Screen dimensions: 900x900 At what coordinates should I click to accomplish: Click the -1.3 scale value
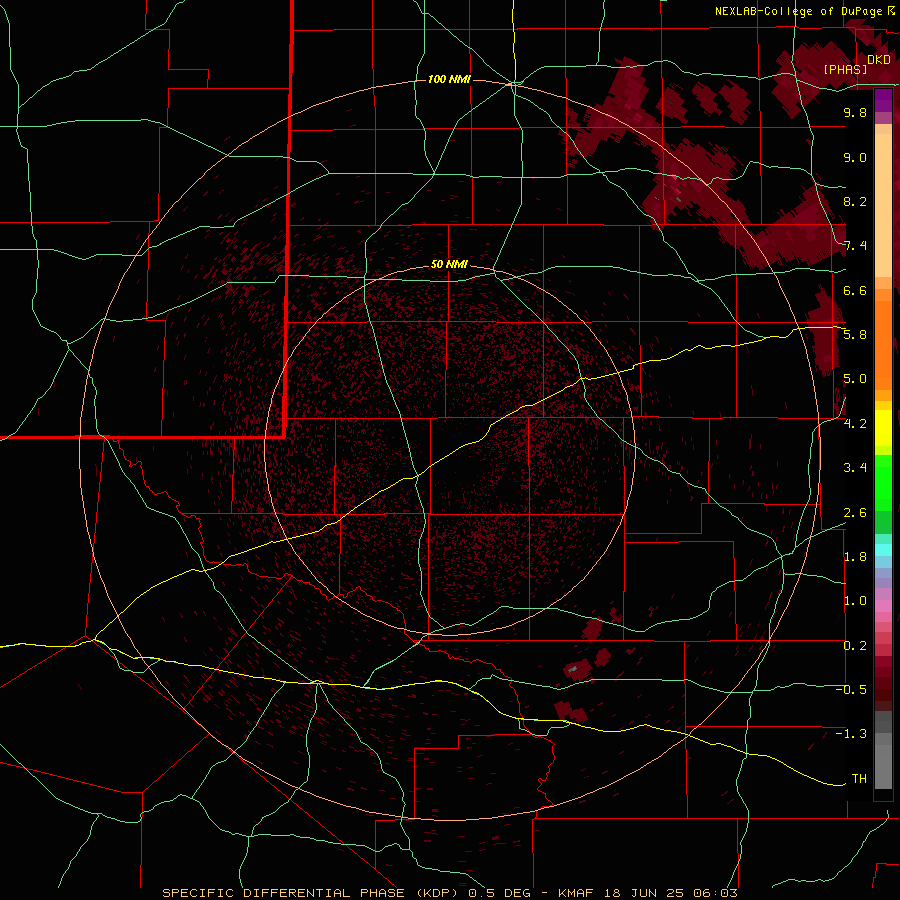pyautogui.click(x=851, y=734)
